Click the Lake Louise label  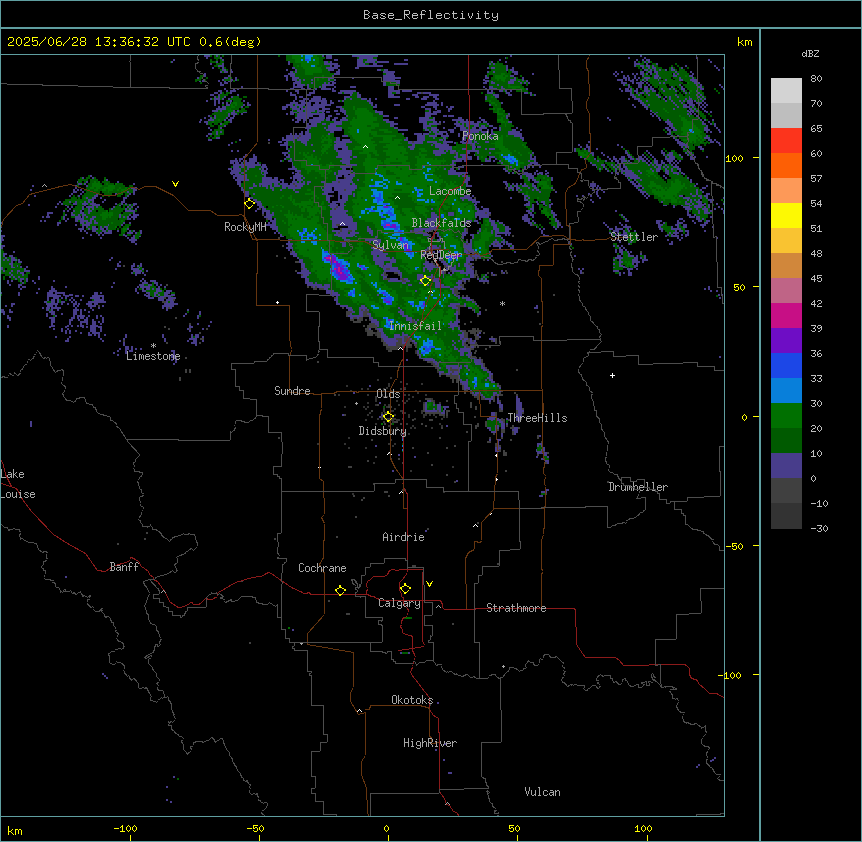coord(16,484)
